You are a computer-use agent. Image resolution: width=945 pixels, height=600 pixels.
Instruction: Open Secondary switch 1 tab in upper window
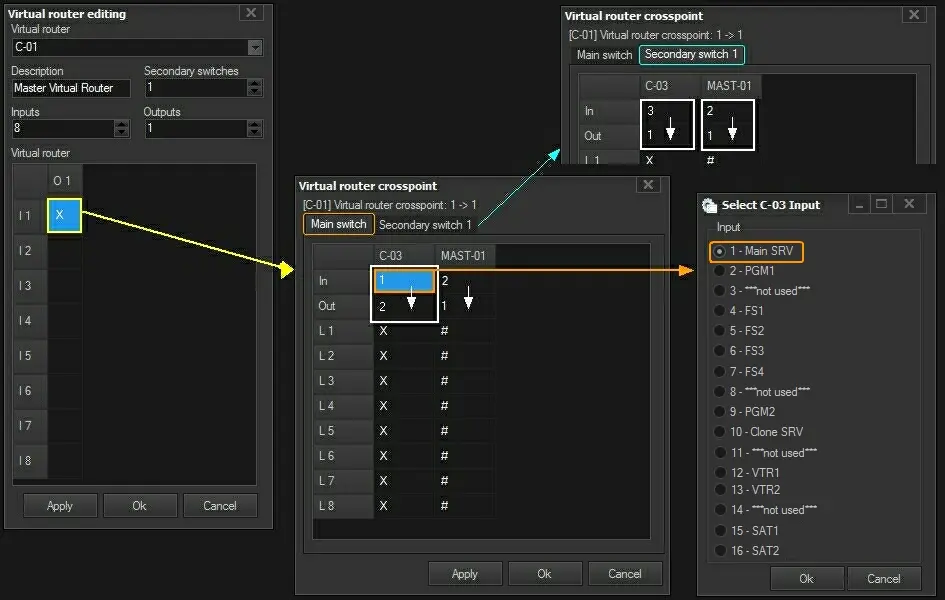691,55
